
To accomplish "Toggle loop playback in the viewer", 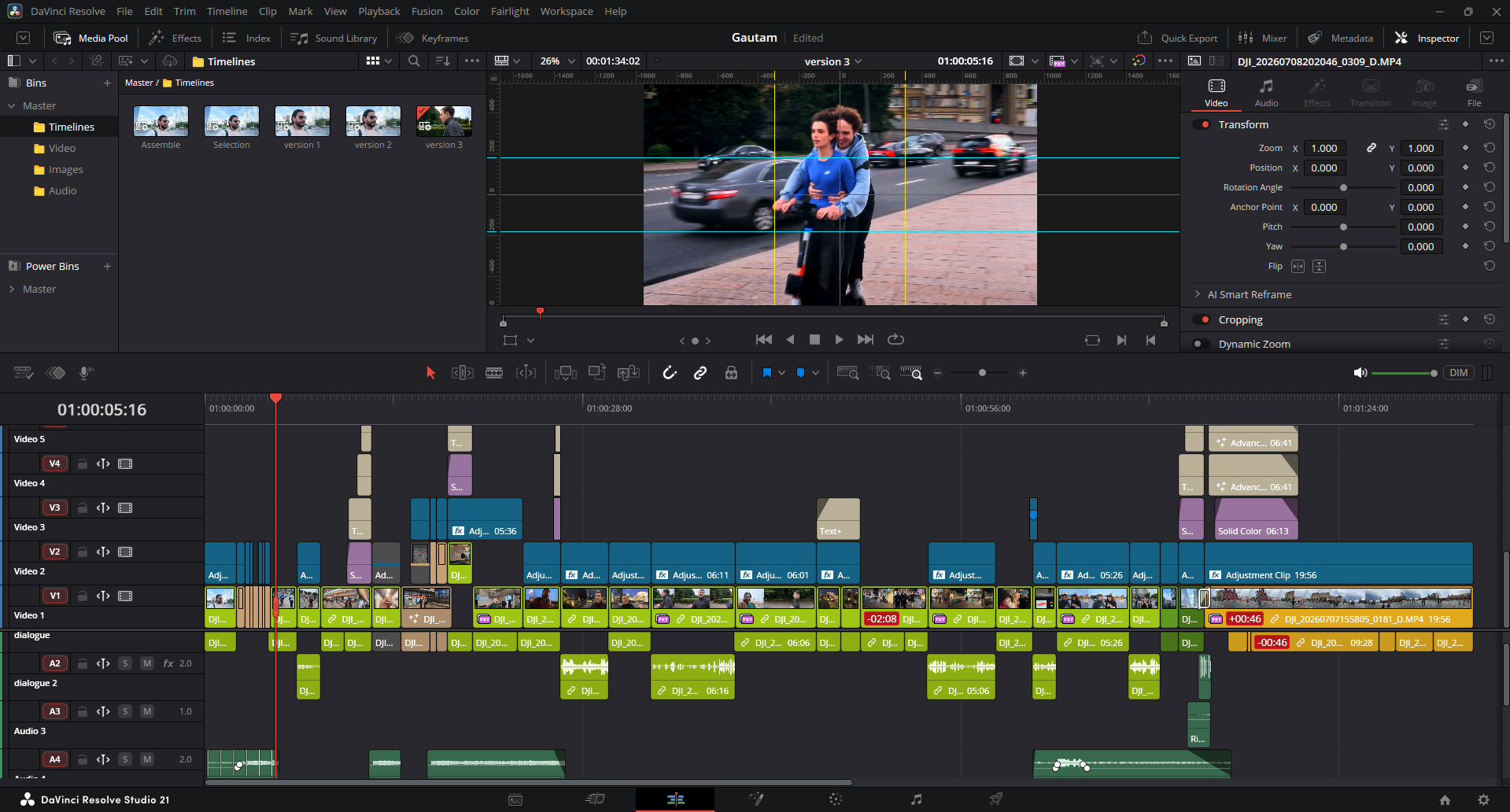I will (x=895, y=339).
